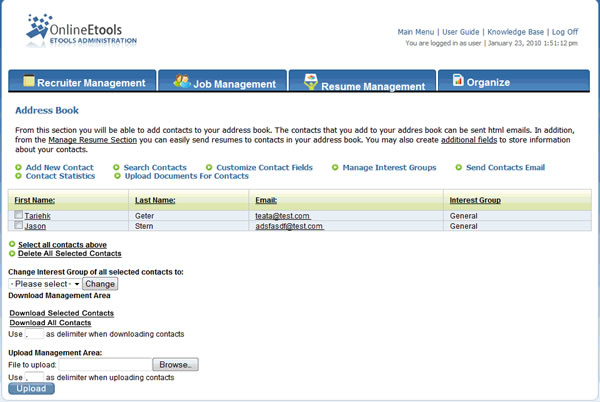This screenshot has width=600, height=402.
Task: Click the Browse button for file upload
Action: (178, 365)
